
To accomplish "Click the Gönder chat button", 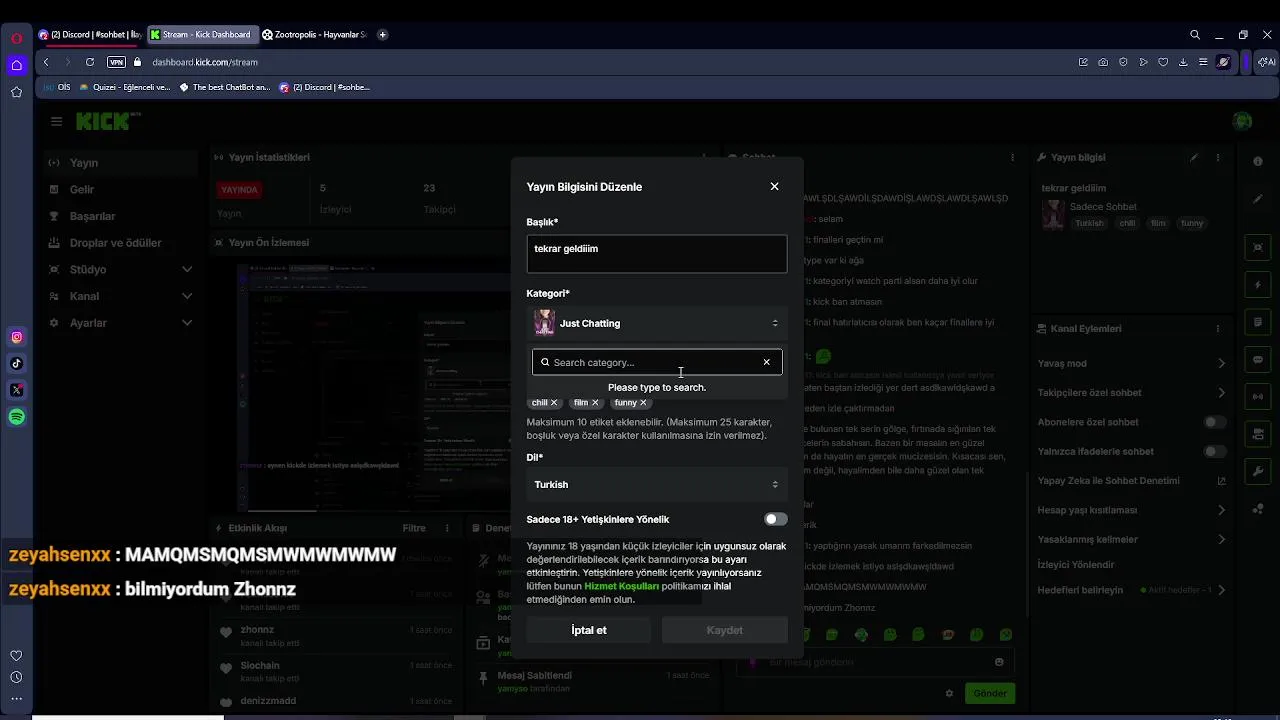I will (x=990, y=693).
